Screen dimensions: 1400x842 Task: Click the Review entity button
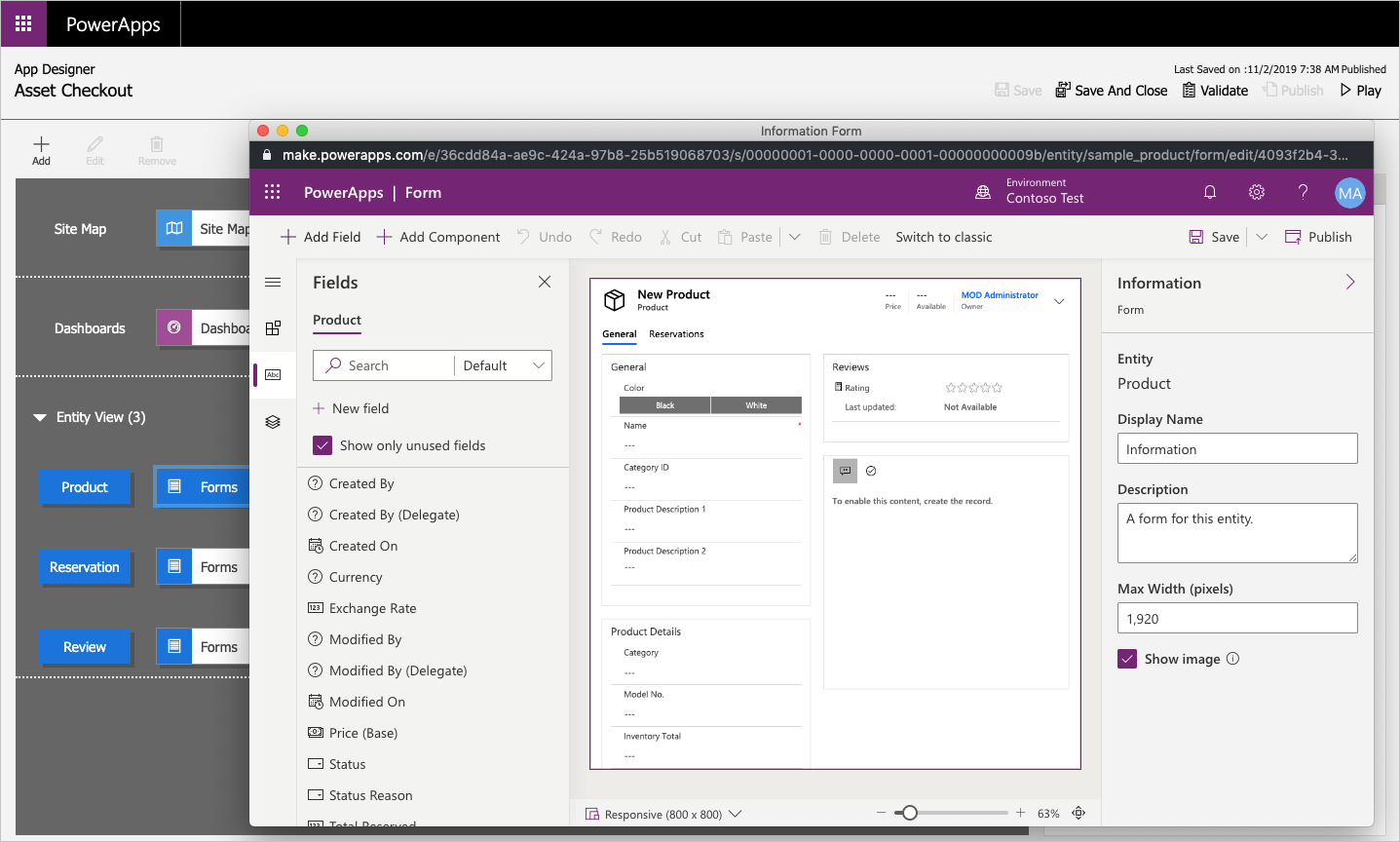pyautogui.click(x=85, y=647)
